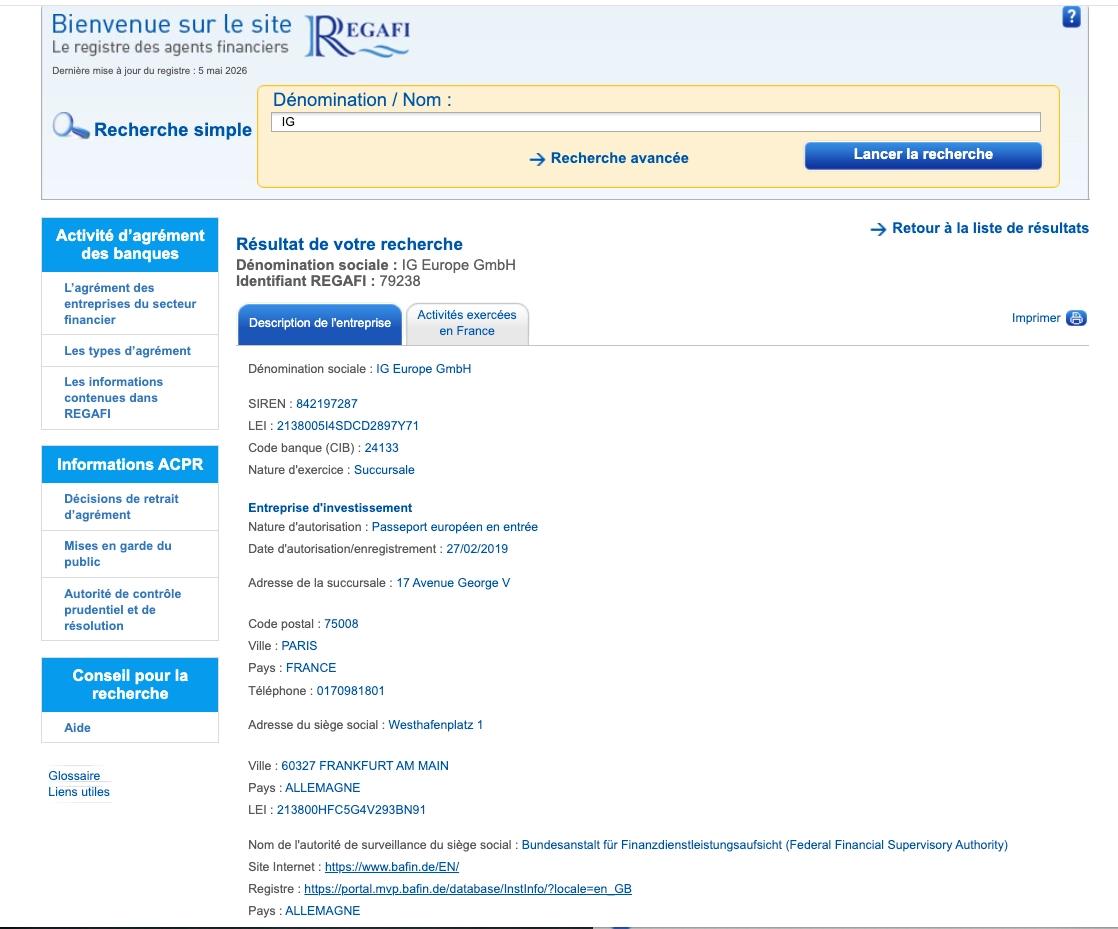
Task: Click Code banque value 24133
Action: (381, 448)
